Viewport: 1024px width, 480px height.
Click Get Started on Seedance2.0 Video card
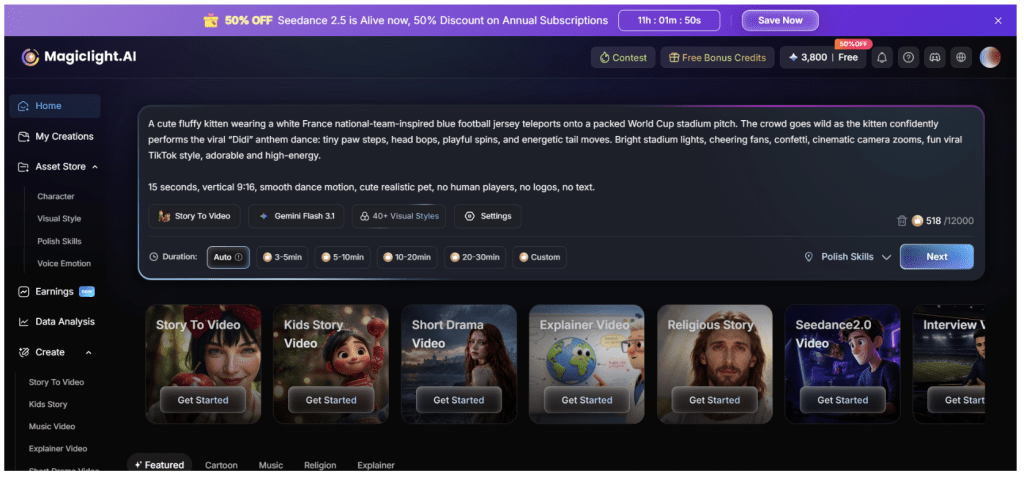[842, 400]
